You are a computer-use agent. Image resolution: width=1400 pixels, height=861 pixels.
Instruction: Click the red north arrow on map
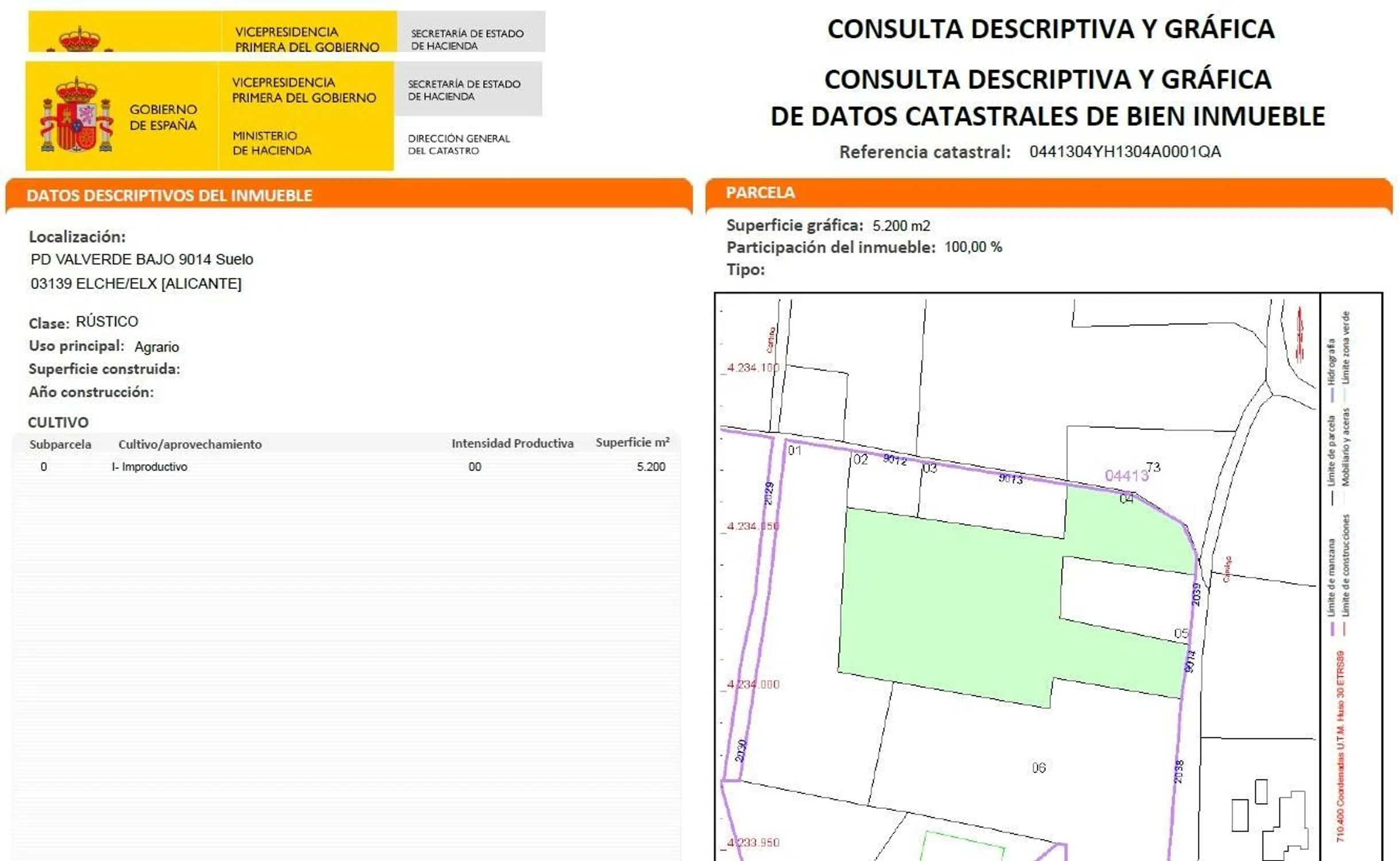1300,335
